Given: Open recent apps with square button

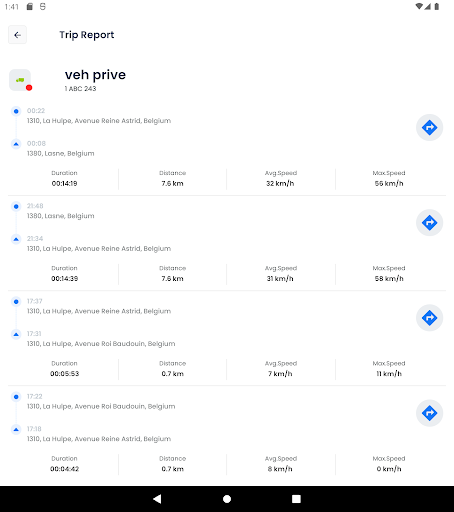Looking at the screenshot, I should [x=296, y=499].
